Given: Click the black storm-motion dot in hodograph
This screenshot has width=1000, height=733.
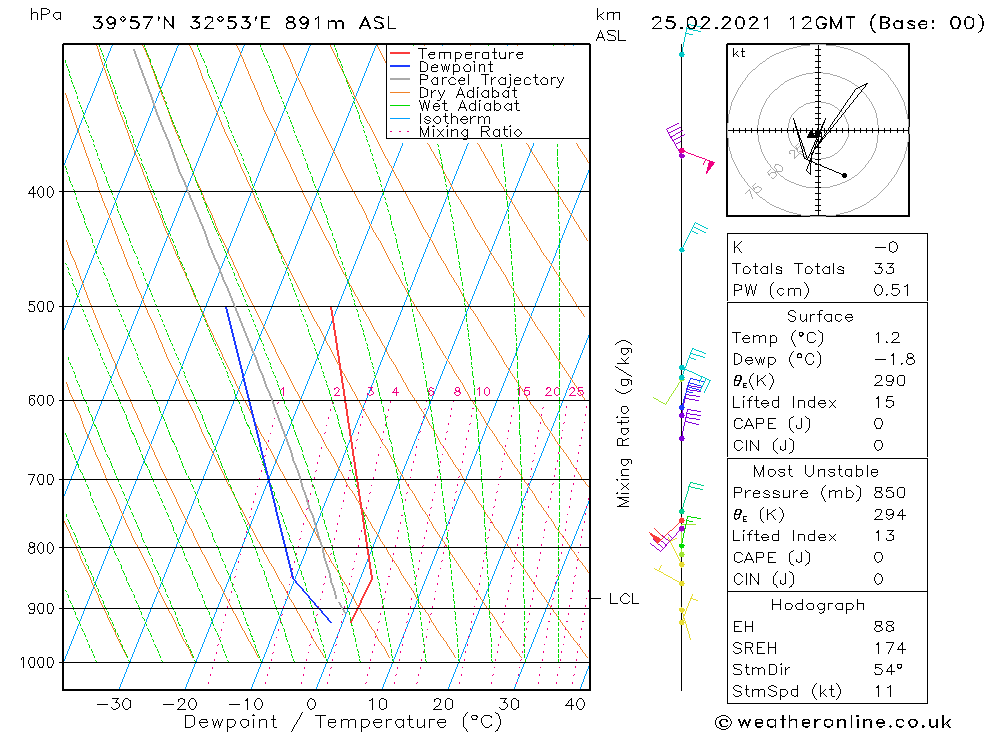Looking at the screenshot, I should tap(844, 175).
